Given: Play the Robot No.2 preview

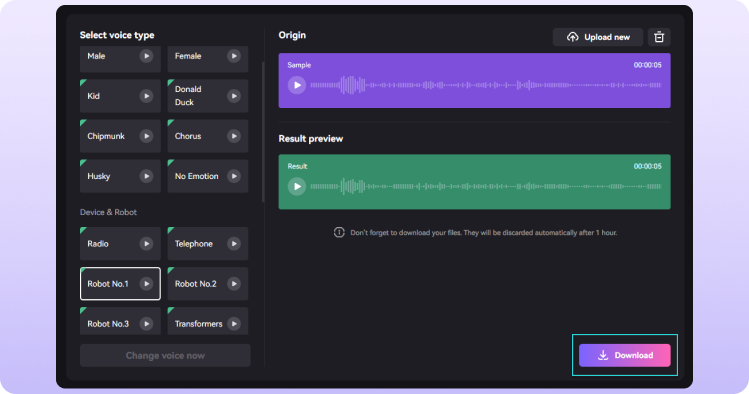Looking at the screenshot, I should point(234,284).
